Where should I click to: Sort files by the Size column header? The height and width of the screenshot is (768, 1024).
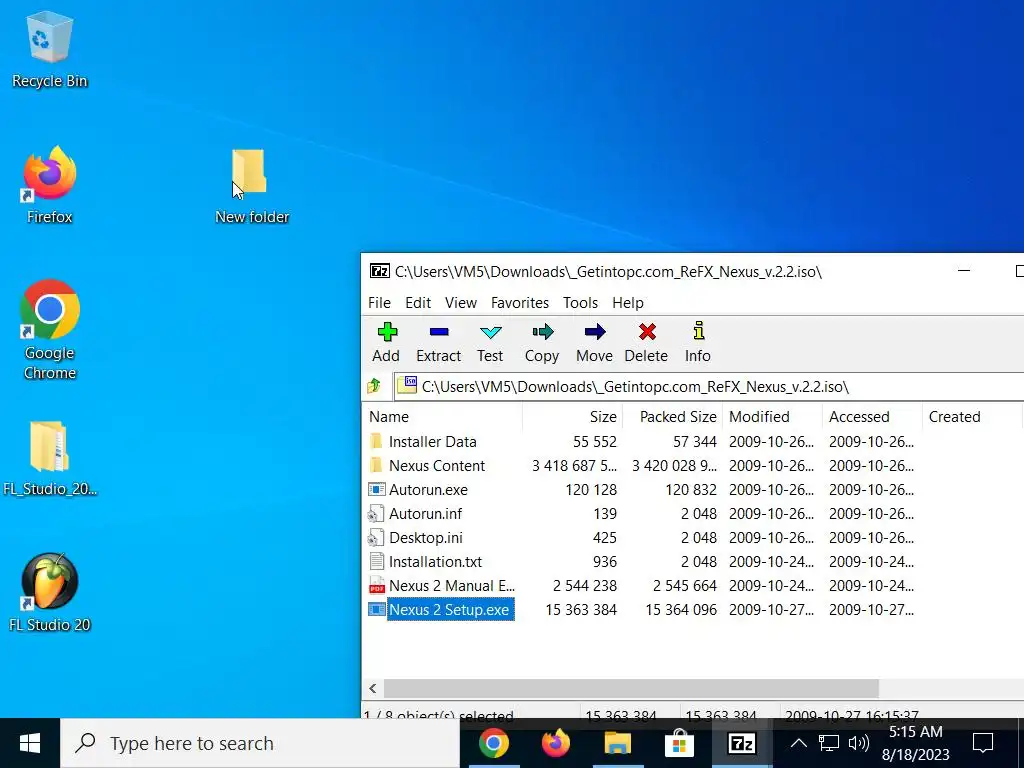pyautogui.click(x=572, y=417)
